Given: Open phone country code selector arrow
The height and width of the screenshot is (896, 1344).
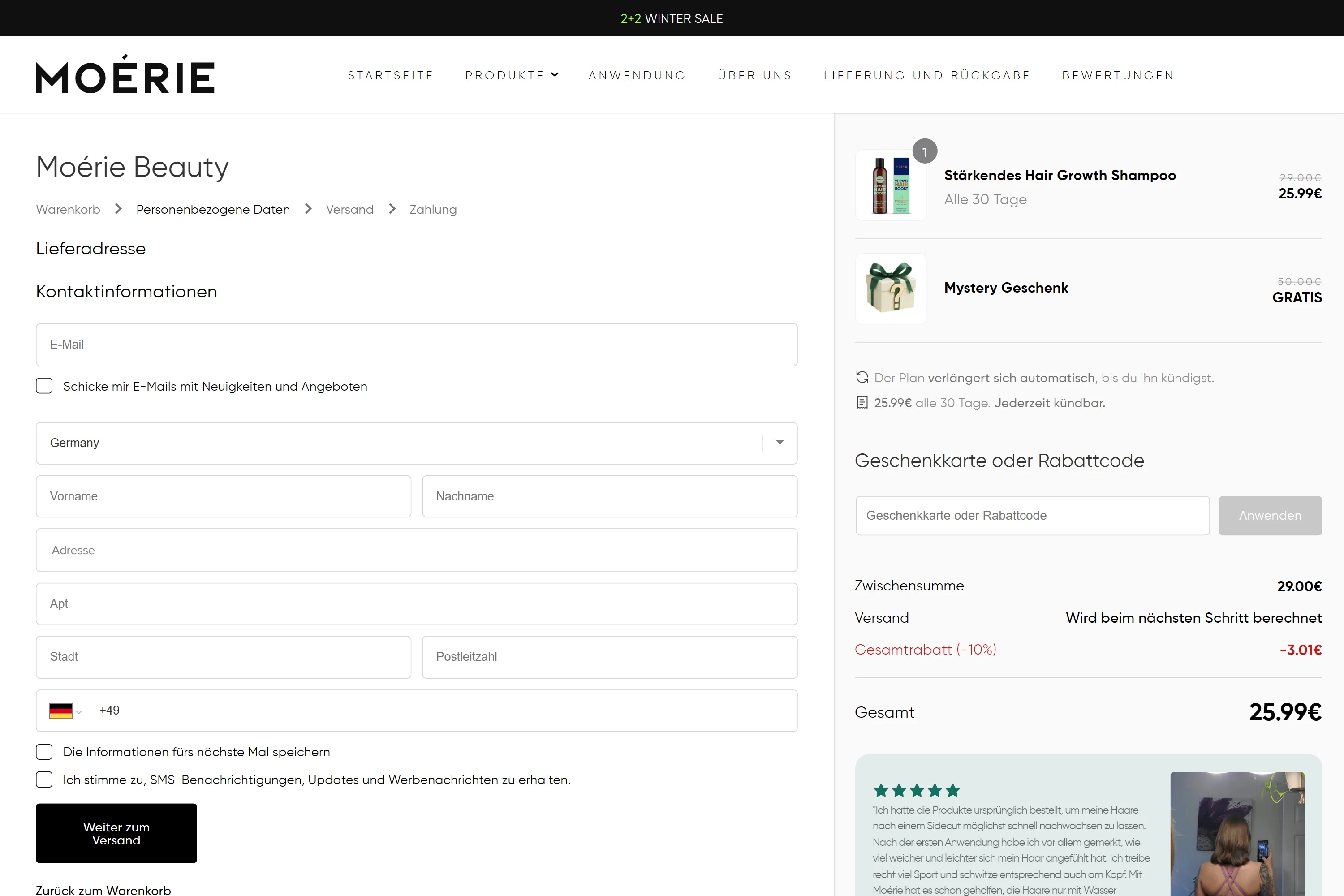Looking at the screenshot, I should click(79, 712).
